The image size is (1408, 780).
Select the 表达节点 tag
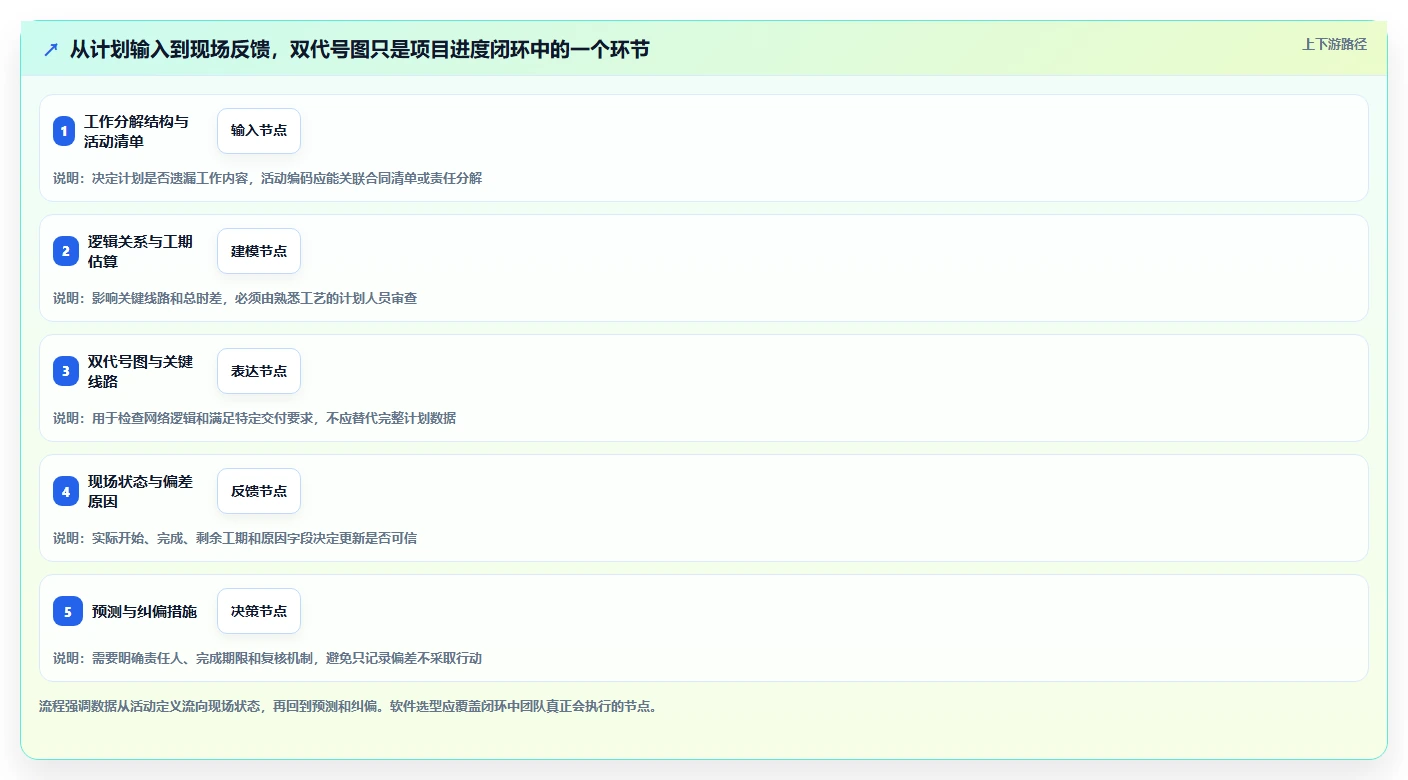[259, 371]
